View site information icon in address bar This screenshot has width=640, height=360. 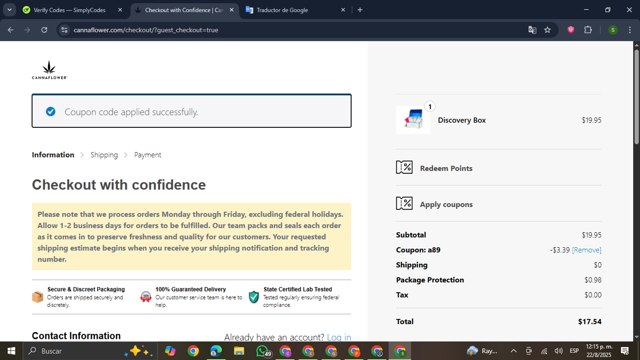tap(64, 30)
